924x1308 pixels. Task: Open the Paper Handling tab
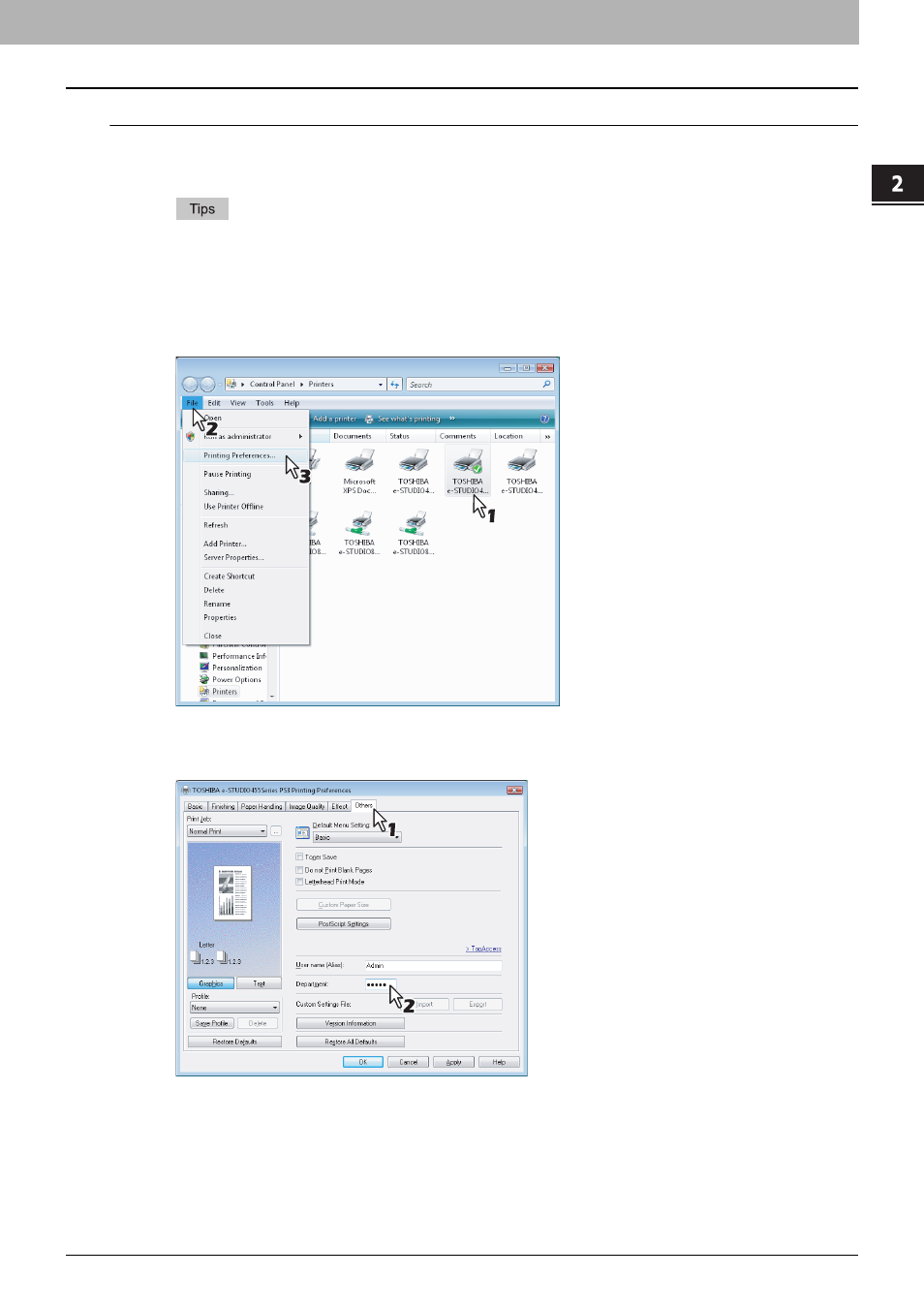tap(262, 806)
